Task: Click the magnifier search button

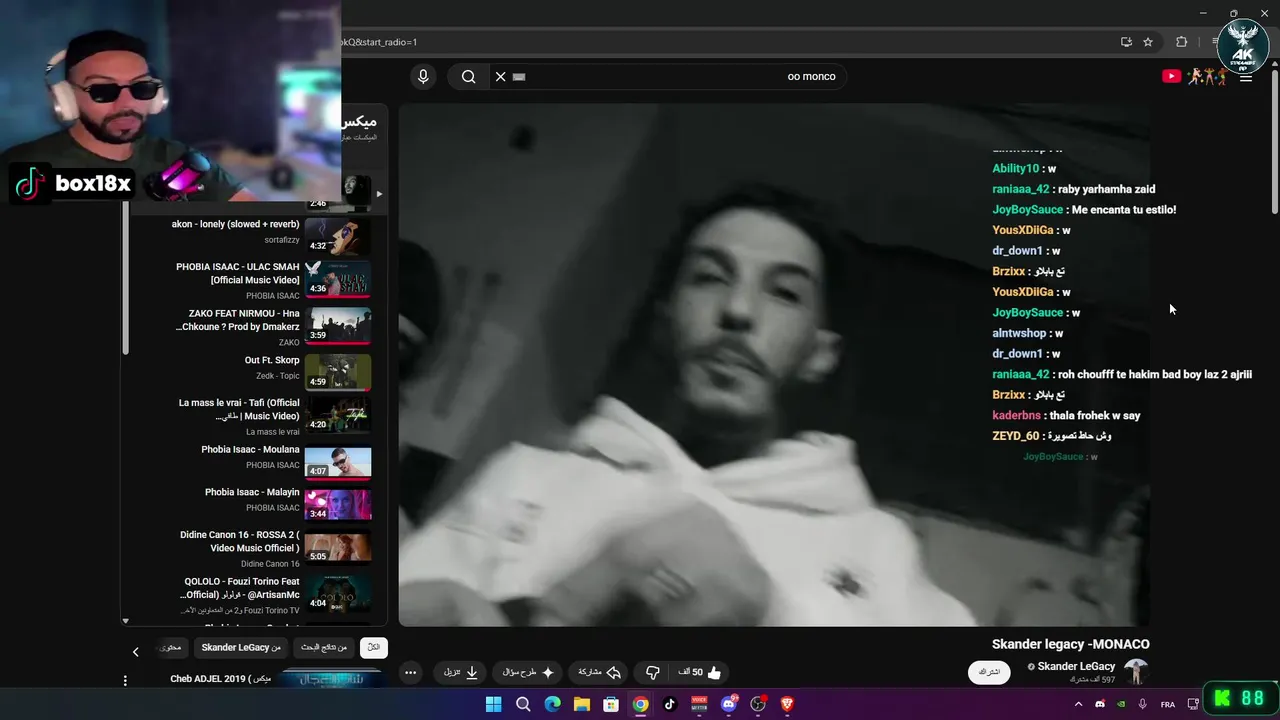Action: (x=468, y=77)
